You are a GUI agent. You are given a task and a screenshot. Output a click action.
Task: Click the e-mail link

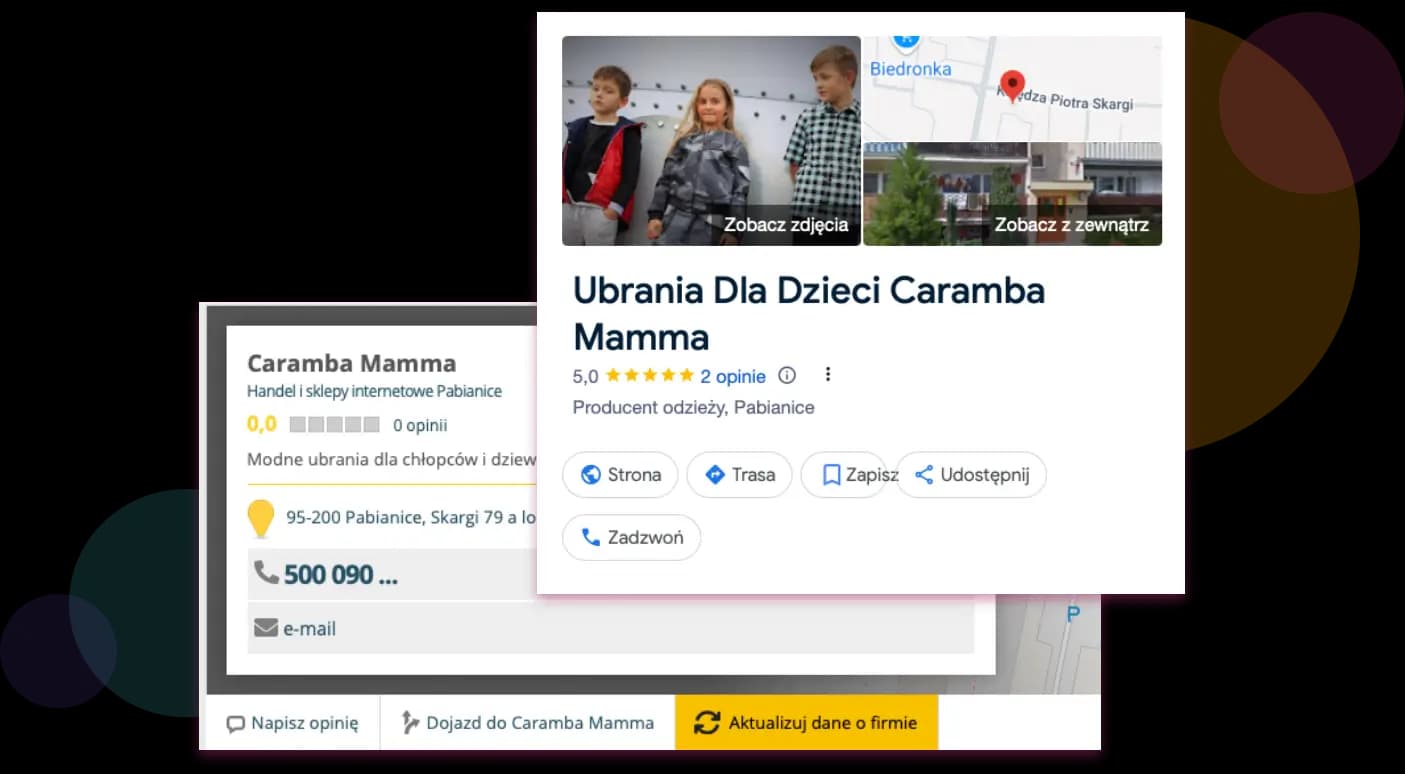tap(309, 629)
